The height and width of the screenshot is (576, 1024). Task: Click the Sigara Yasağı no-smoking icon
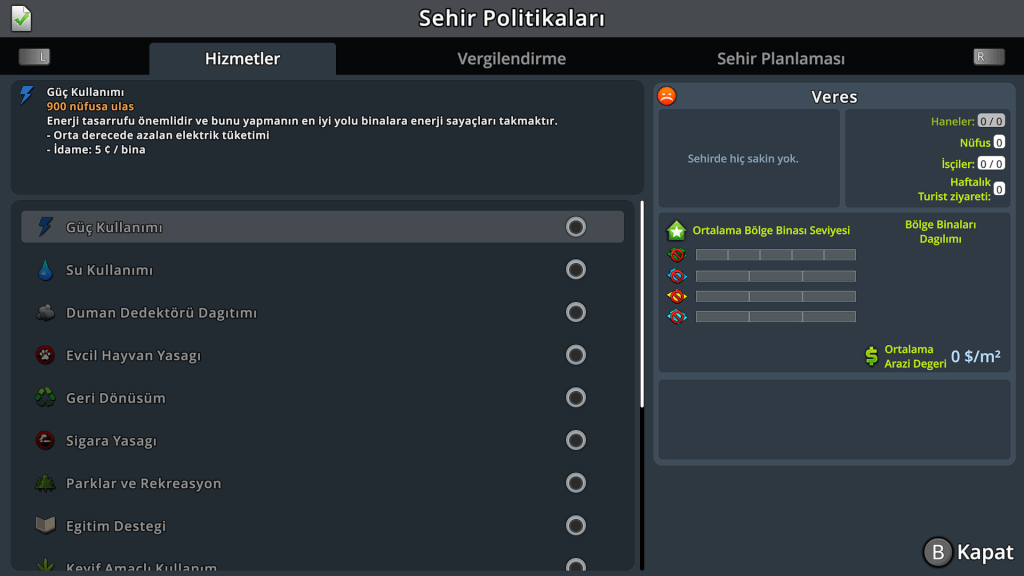(x=45, y=440)
